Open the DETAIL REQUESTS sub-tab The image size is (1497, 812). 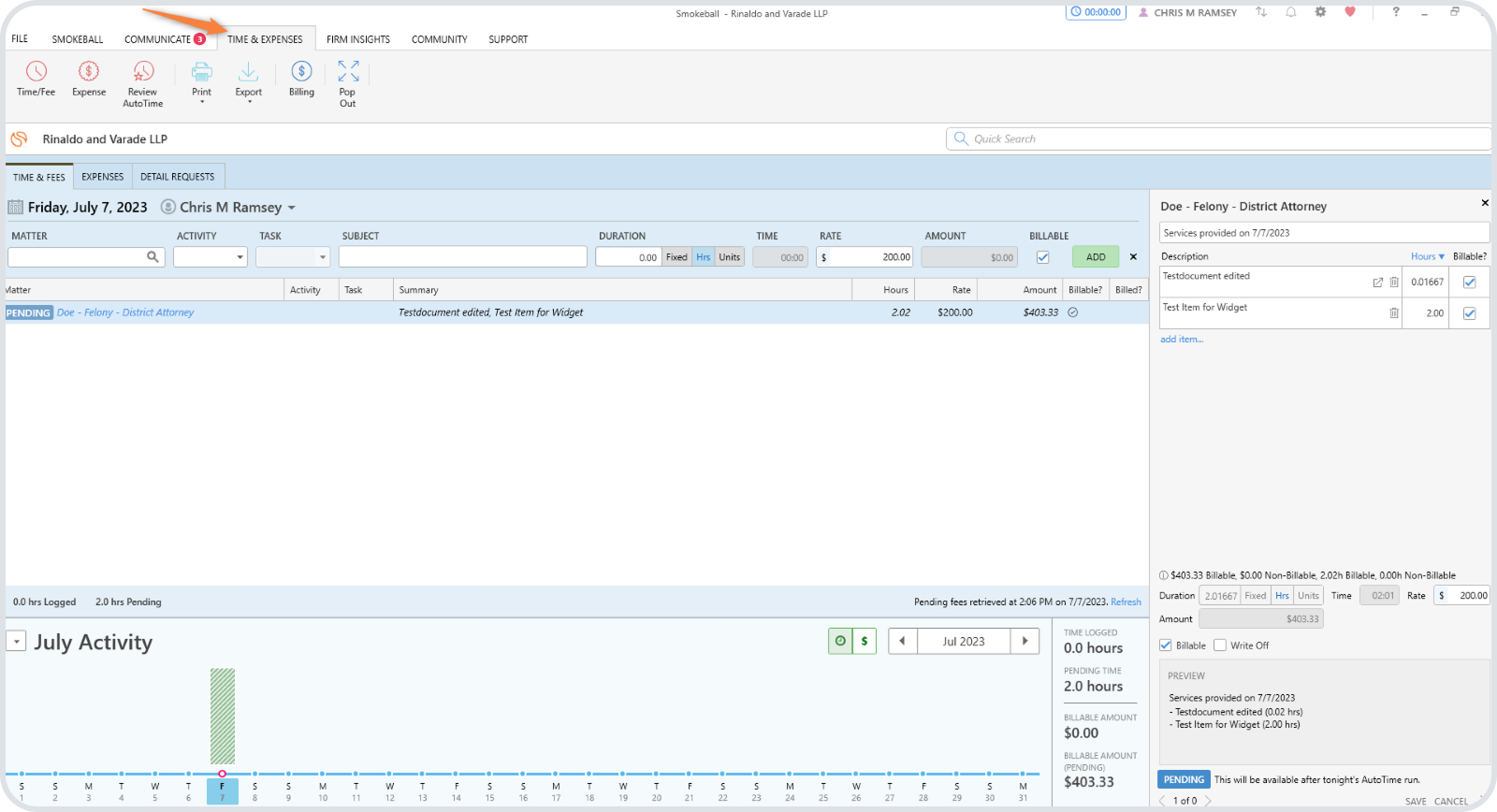click(177, 177)
